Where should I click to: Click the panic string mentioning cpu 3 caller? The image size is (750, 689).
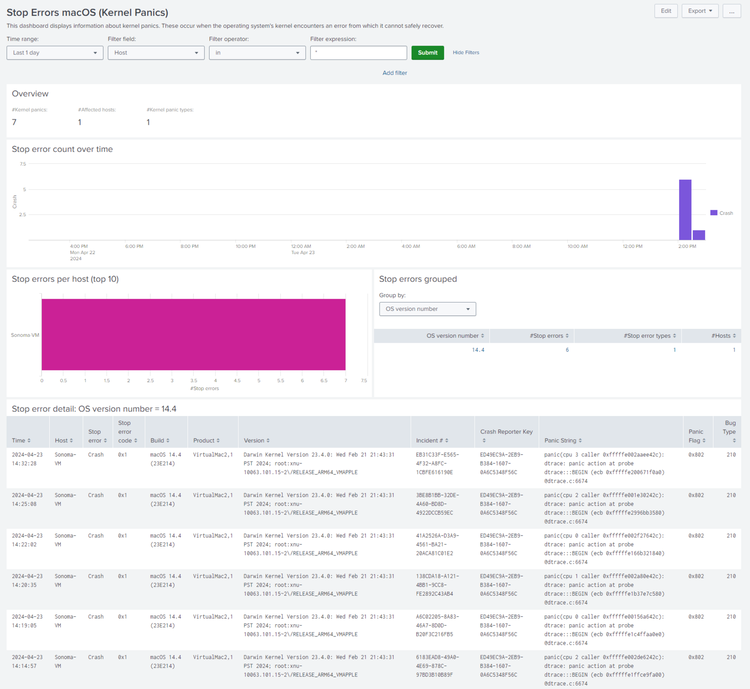604,468
